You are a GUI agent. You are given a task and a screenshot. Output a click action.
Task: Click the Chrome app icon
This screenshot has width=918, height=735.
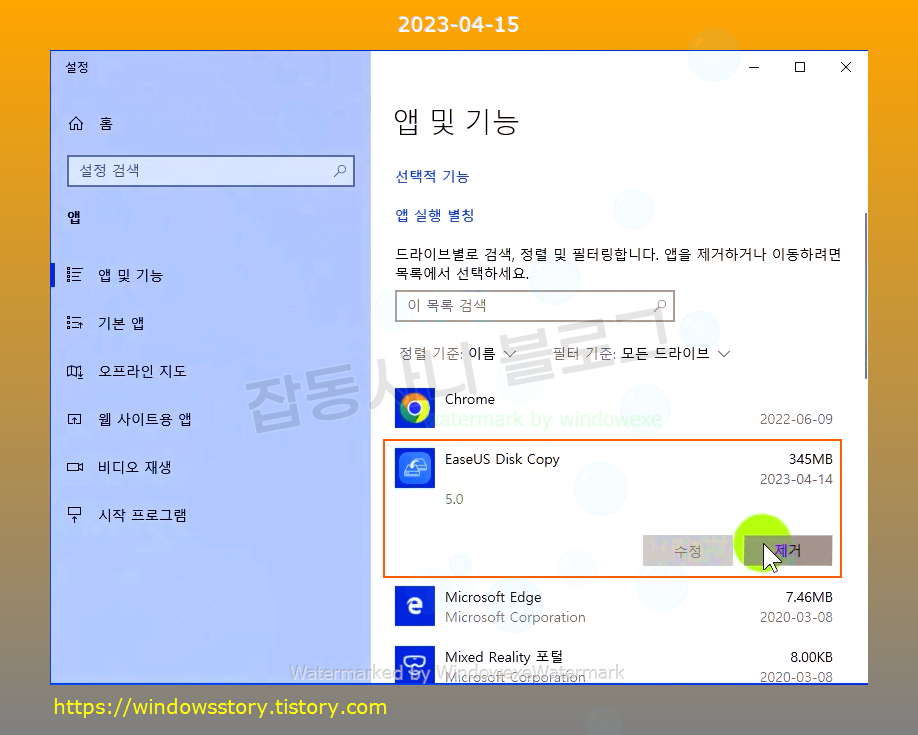click(x=415, y=408)
